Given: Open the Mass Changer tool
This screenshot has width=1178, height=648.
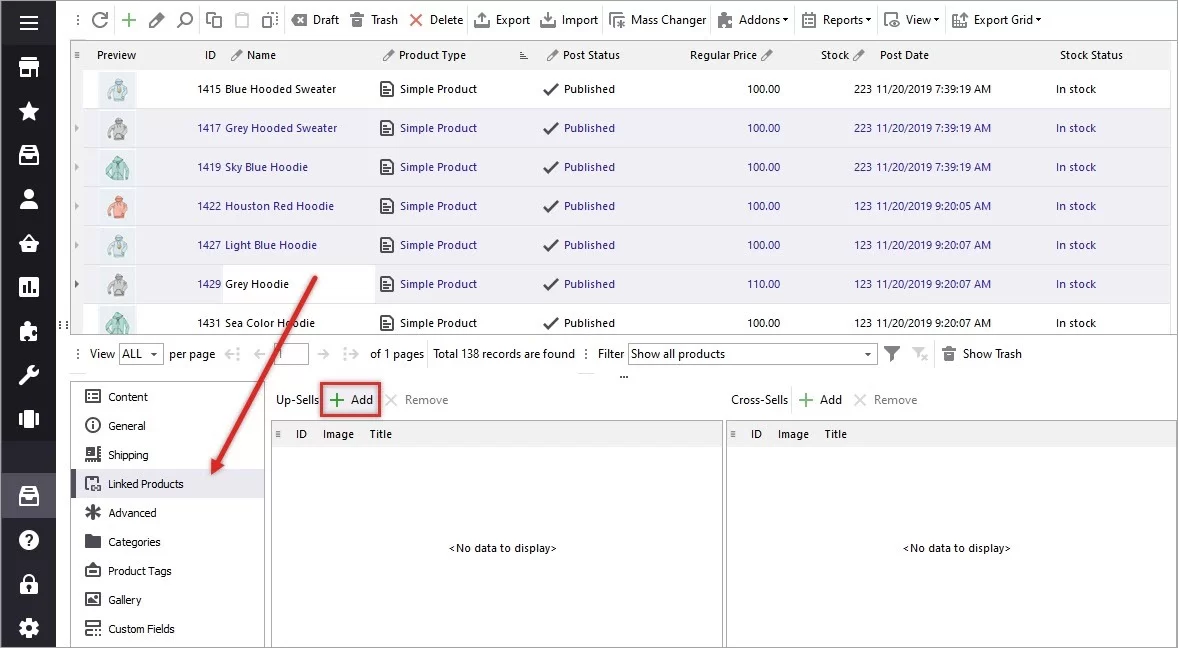Looking at the screenshot, I should (x=657, y=19).
